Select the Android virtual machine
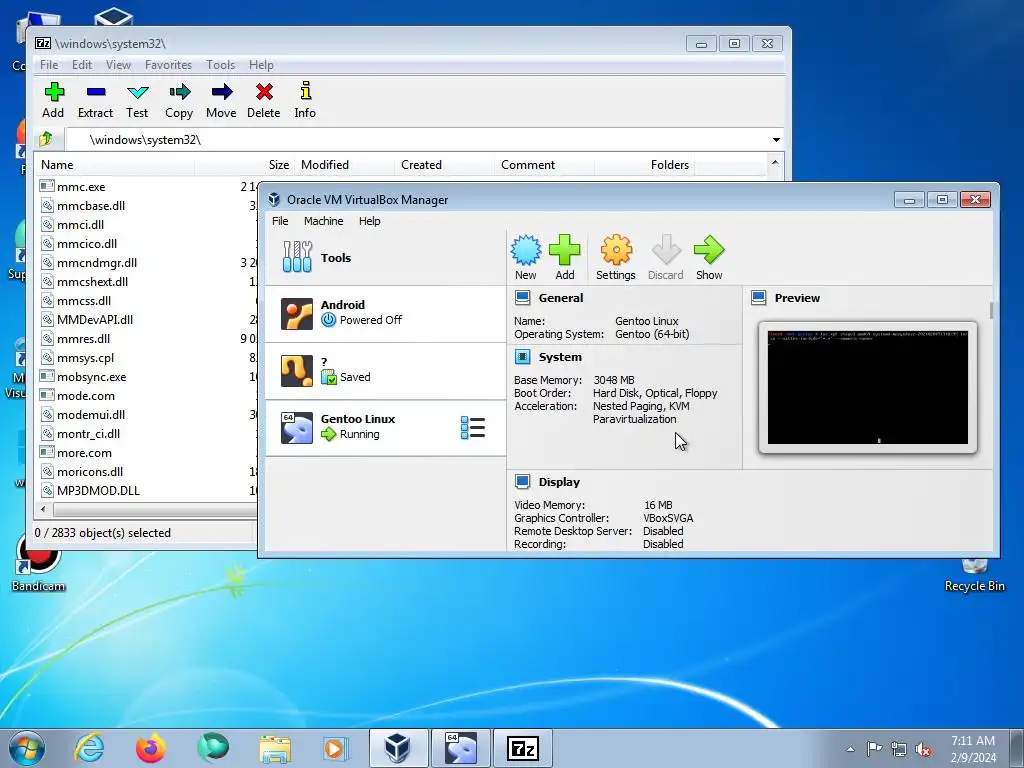The width and height of the screenshot is (1024, 768). 385,313
